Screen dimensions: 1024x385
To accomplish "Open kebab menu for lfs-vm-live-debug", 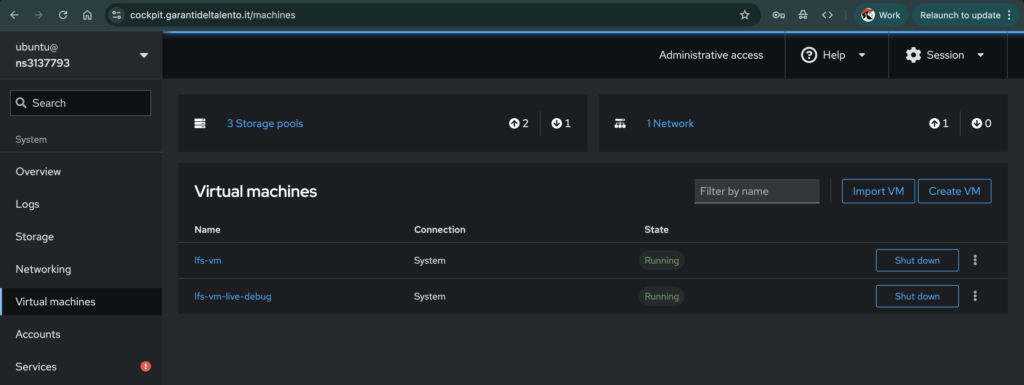I will [x=975, y=296].
